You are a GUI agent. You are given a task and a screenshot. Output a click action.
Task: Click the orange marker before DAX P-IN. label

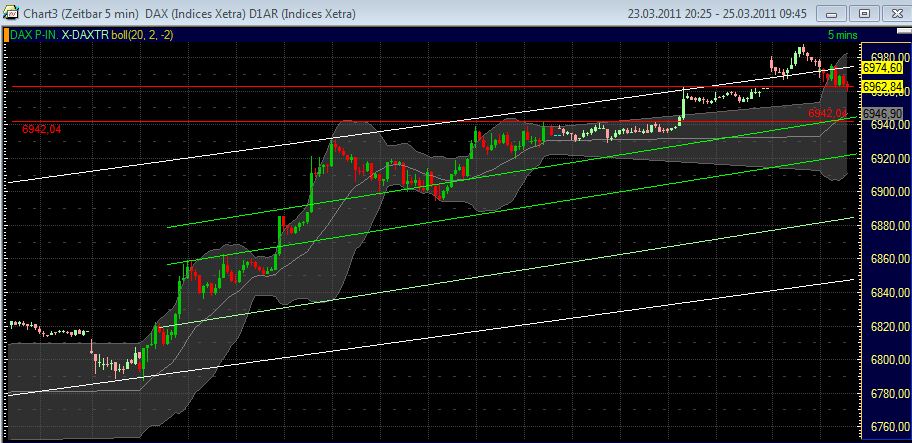click(5, 35)
